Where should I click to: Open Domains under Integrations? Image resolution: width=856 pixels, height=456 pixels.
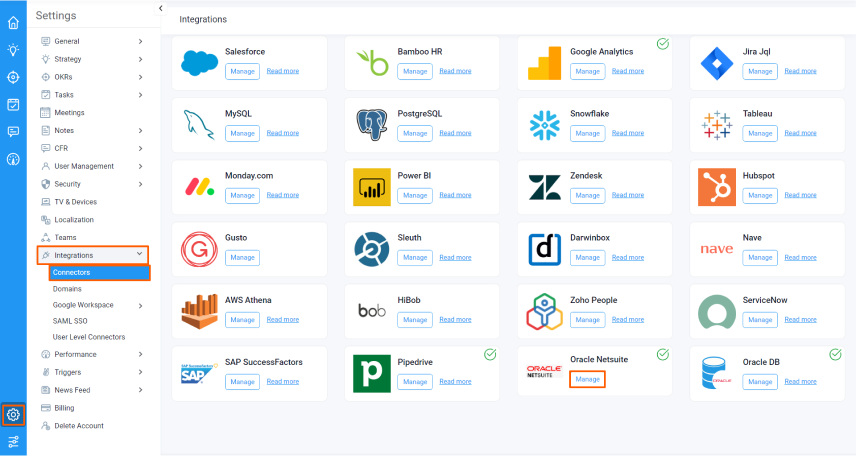[x=67, y=289]
